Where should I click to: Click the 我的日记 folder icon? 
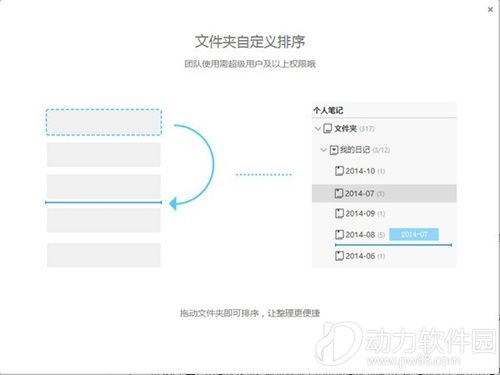pyautogui.click(x=334, y=150)
